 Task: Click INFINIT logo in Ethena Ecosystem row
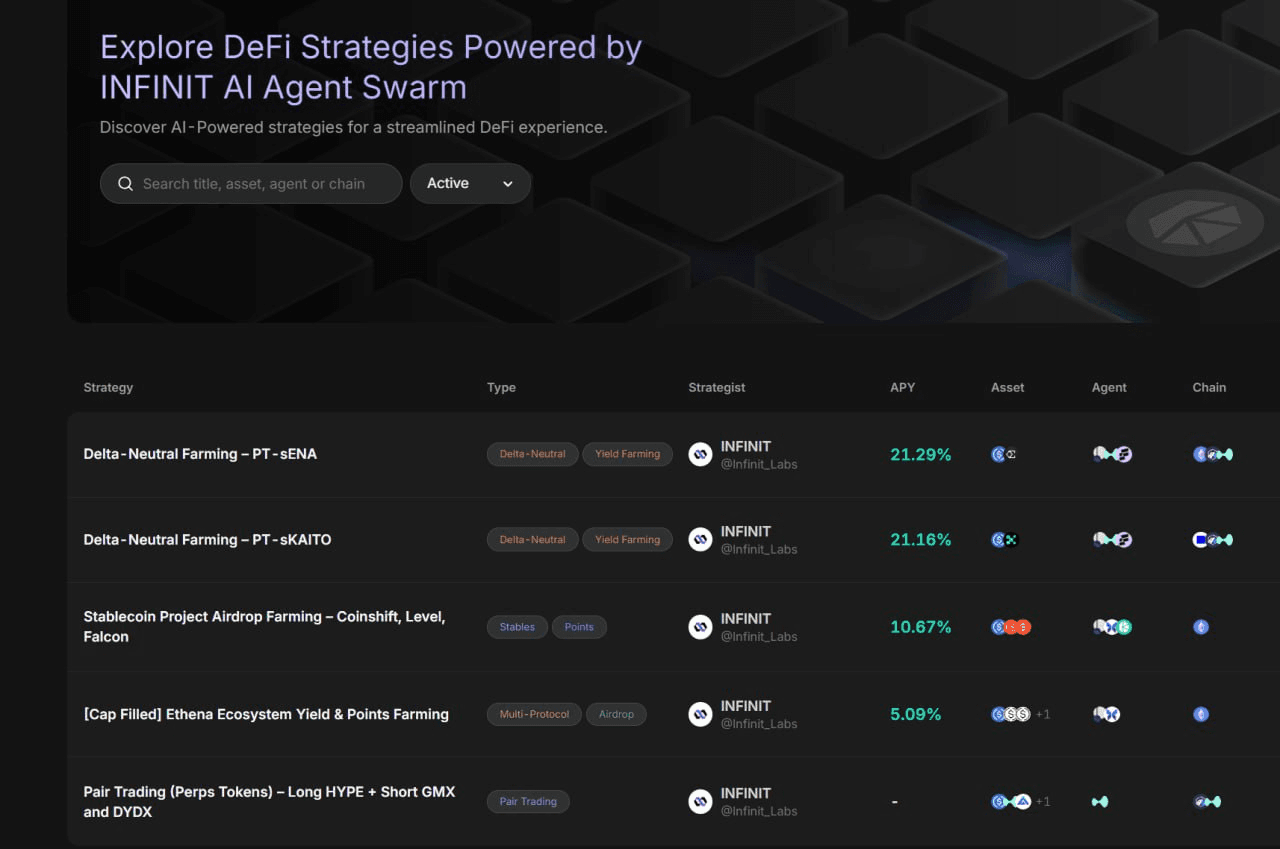click(x=700, y=714)
